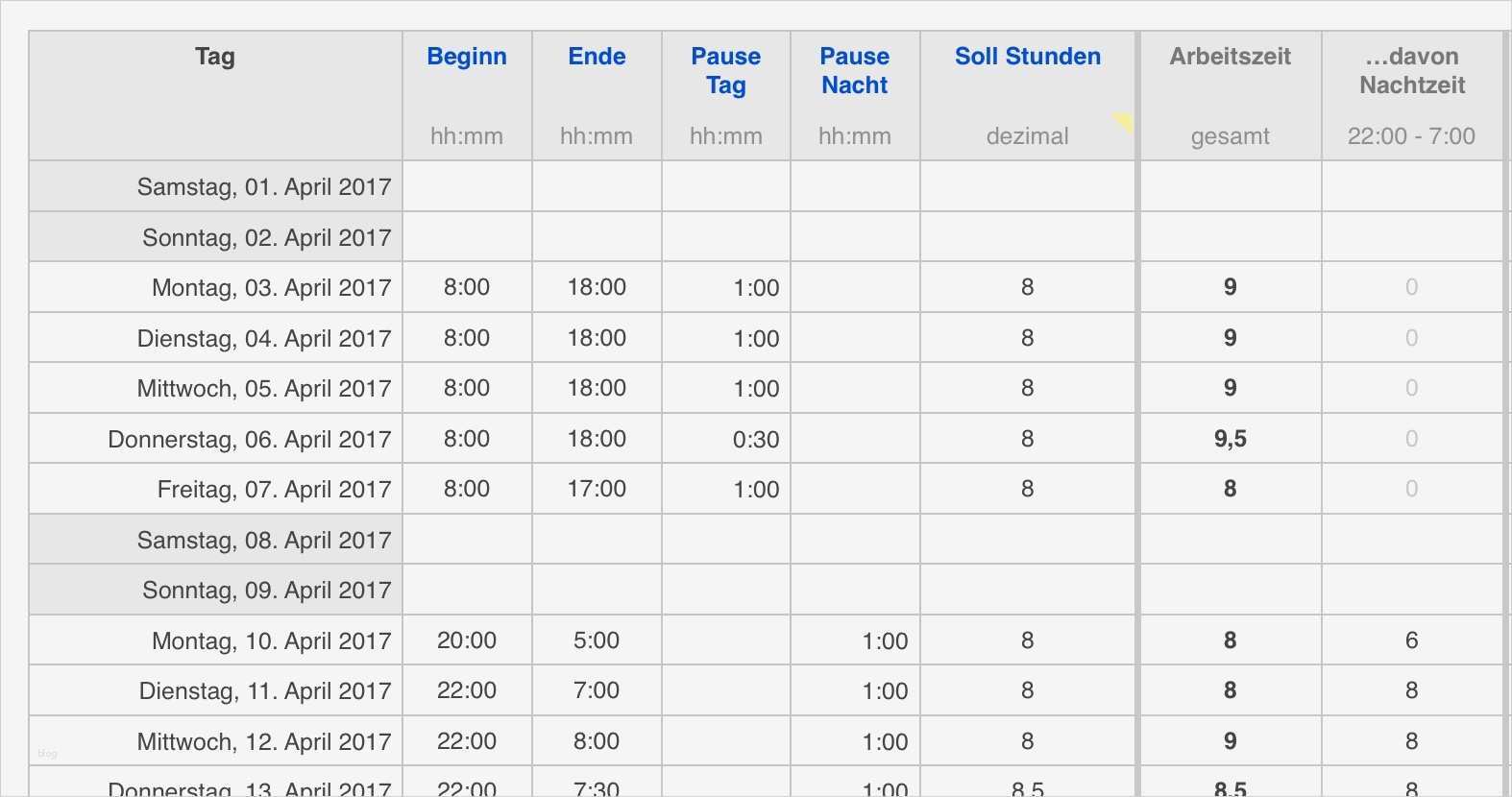Select Soll Stunden cell for Dienstag, 04. April
The image size is (1512, 797).
click(1027, 338)
